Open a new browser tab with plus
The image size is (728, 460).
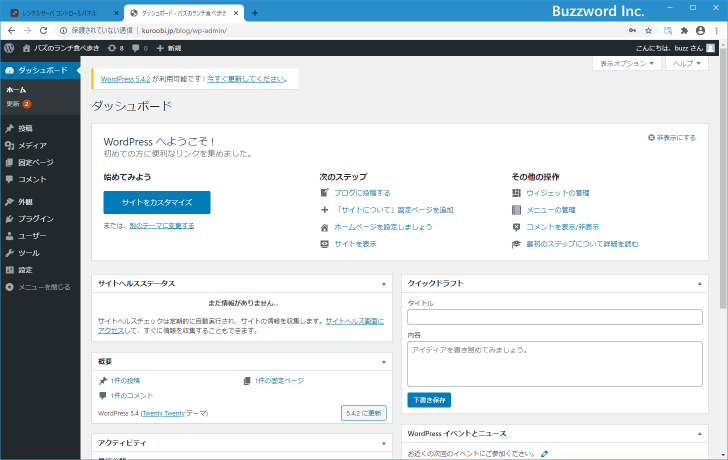[x=254, y=13]
